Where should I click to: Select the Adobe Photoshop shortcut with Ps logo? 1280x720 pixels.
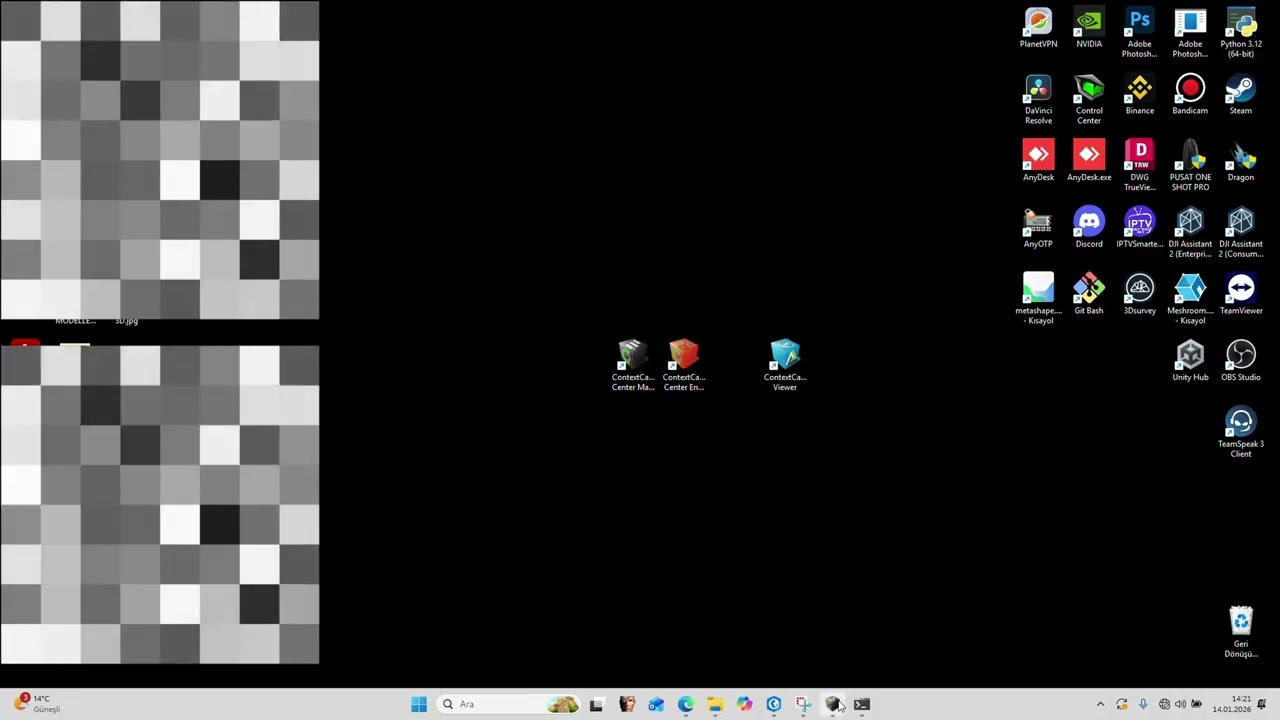[x=1139, y=34]
